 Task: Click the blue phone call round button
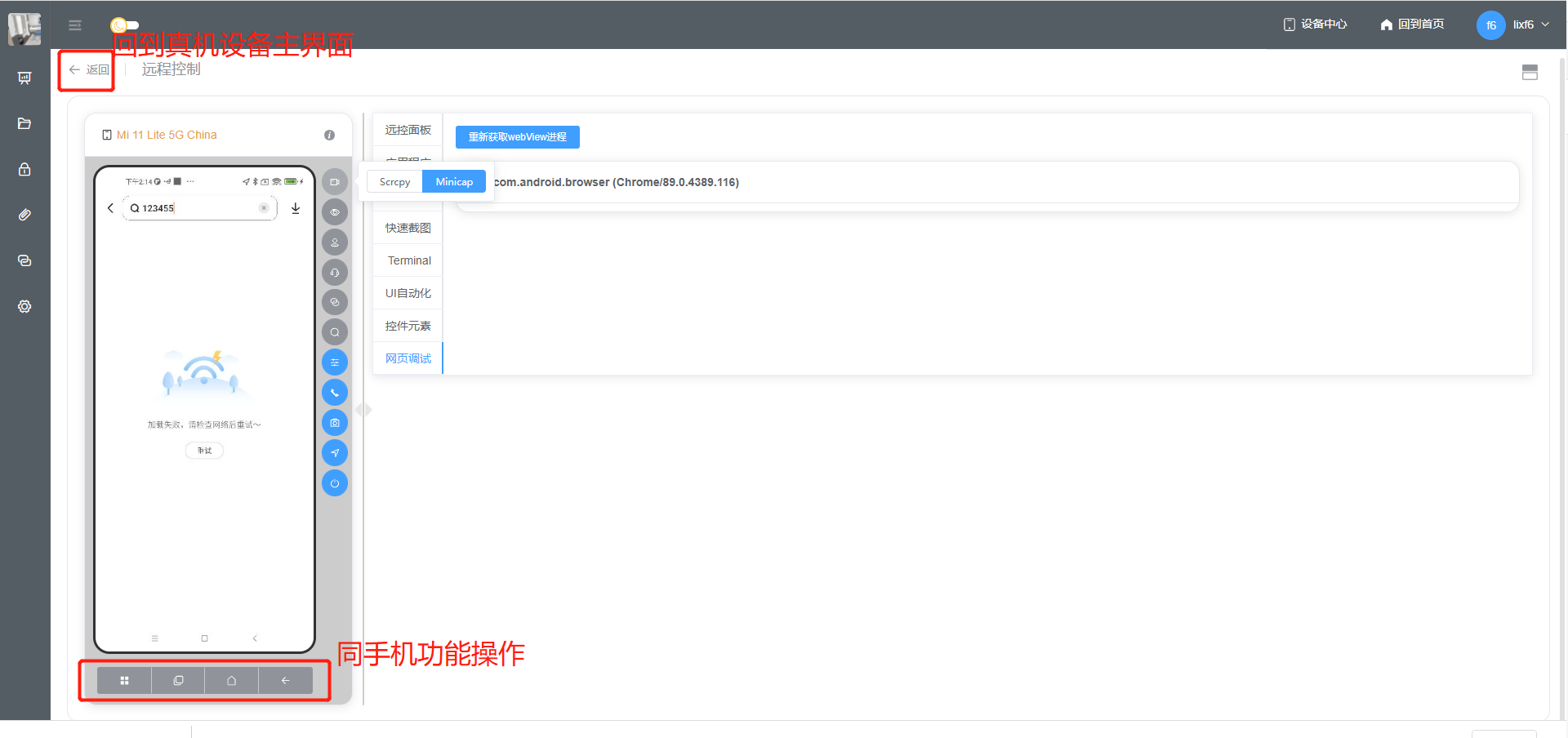point(335,393)
